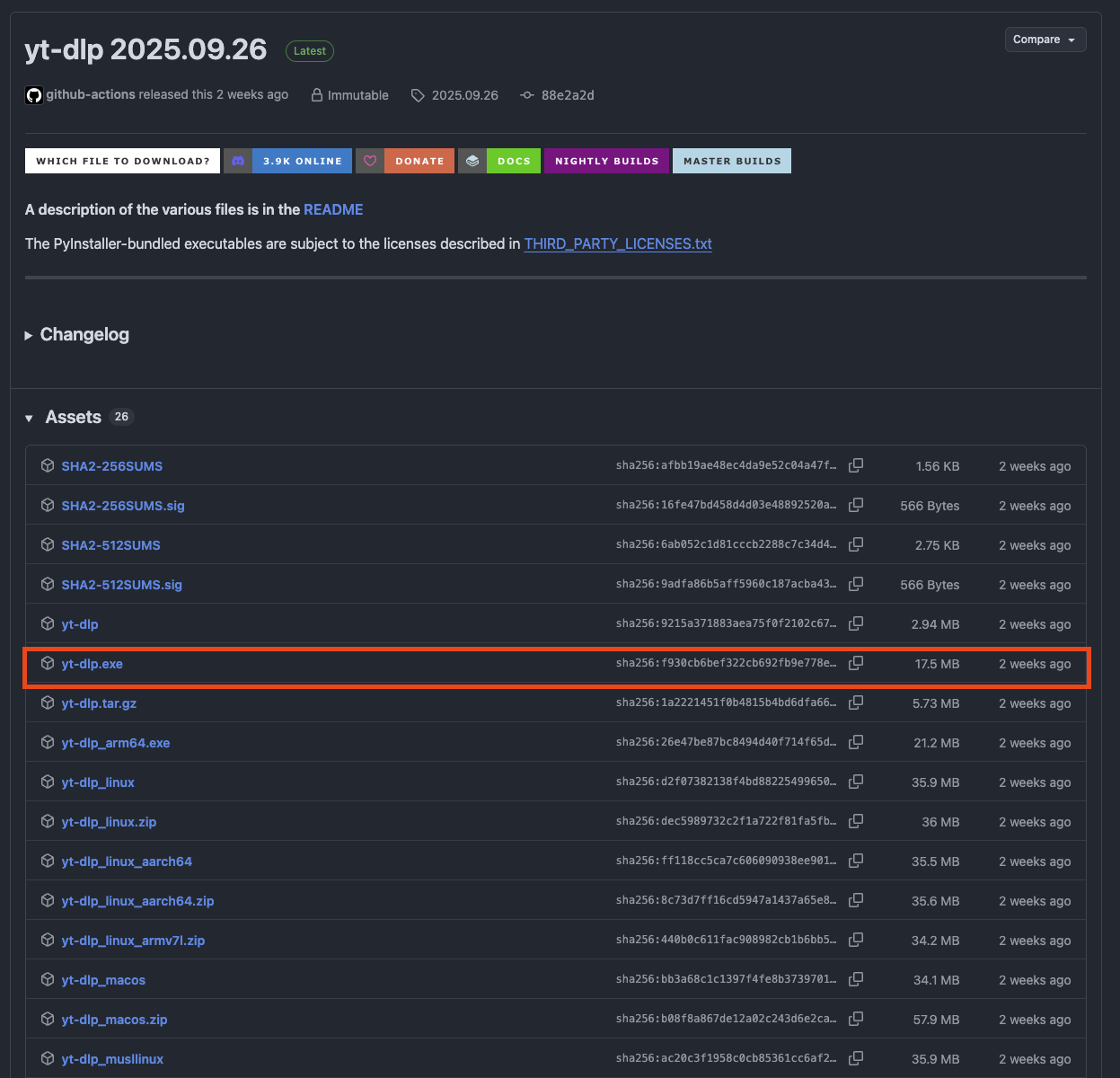The height and width of the screenshot is (1078, 1120).
Task: Open THIRD_PARTY_LICENSES.txt link
Action: point(618,243)
